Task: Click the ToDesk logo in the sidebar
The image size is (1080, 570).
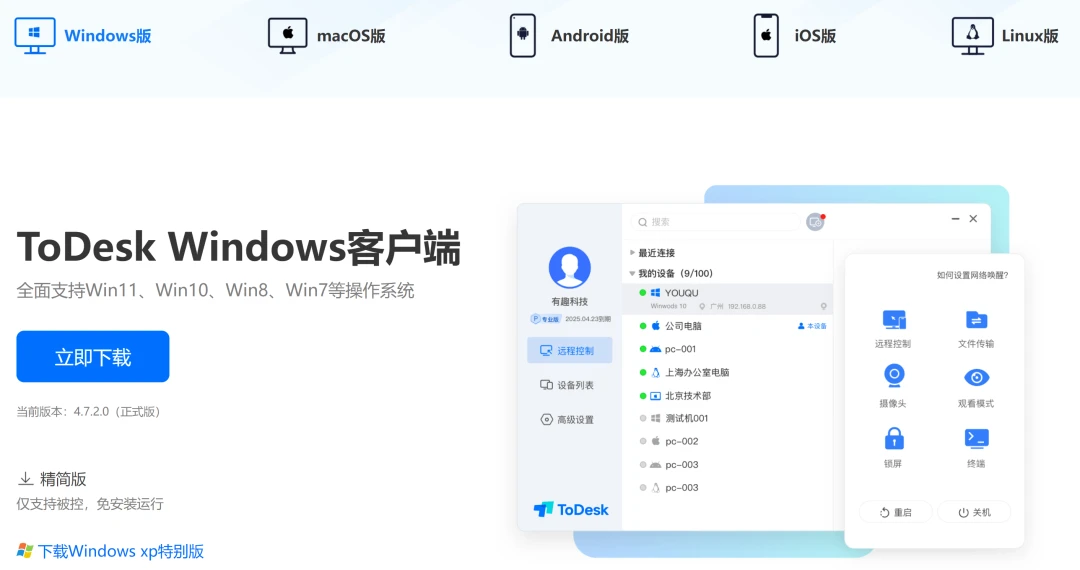Action: [571, 509]
